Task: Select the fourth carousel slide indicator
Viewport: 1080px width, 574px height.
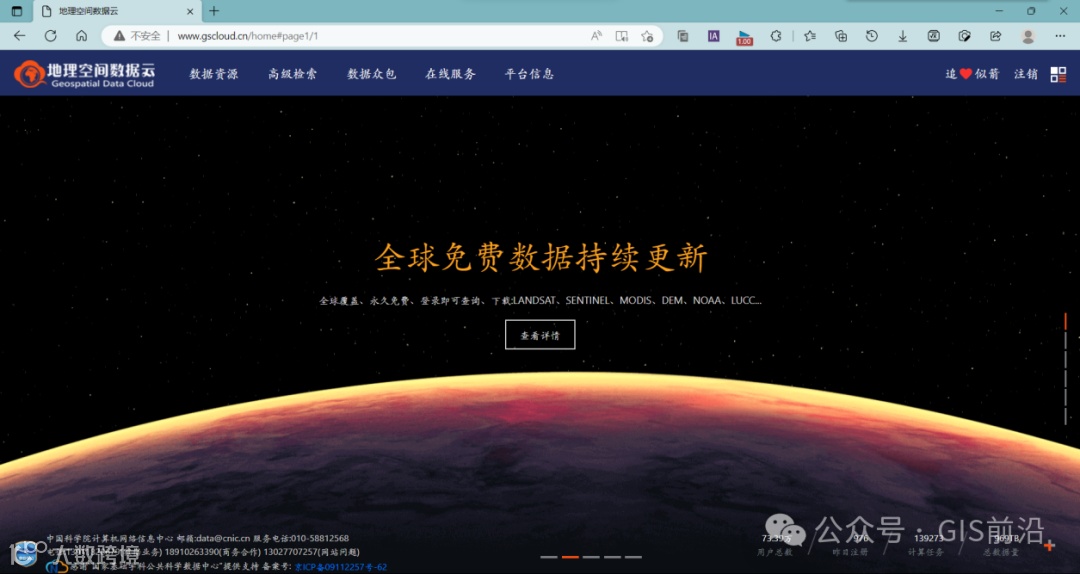Action: pyautogui.click(x=612, y=557)
